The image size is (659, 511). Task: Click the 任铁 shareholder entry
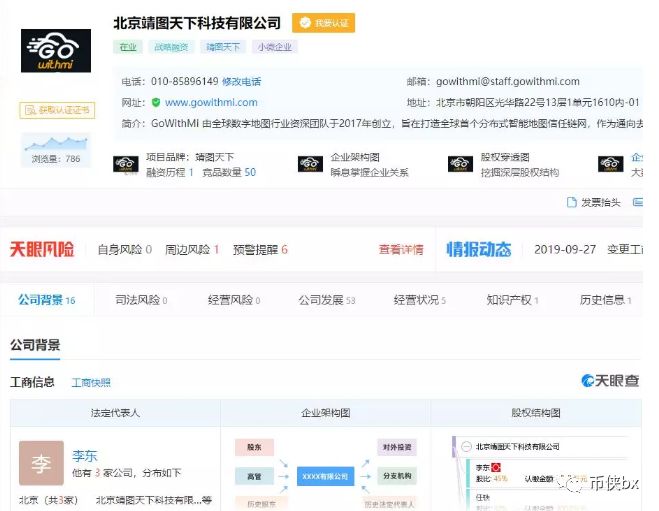tap(483, 498)
